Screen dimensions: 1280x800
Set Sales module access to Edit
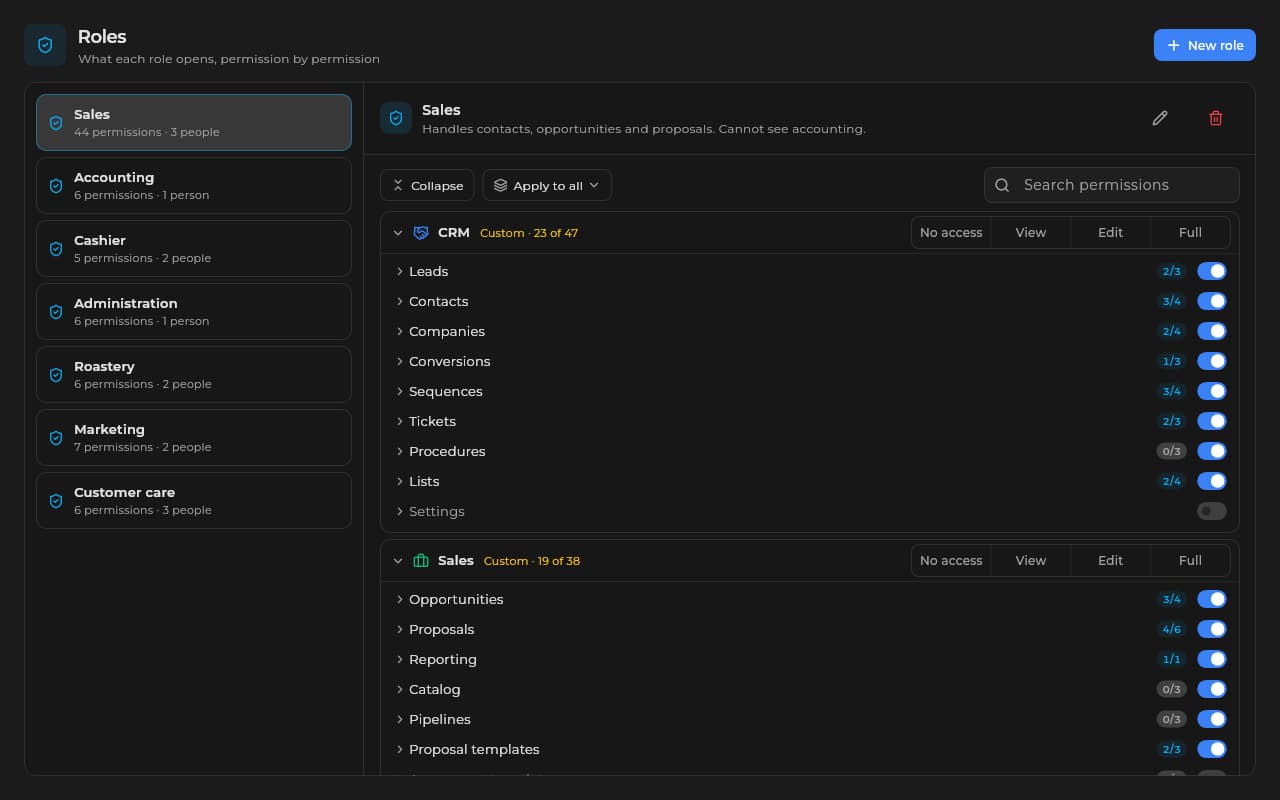tap(1111, 561)
